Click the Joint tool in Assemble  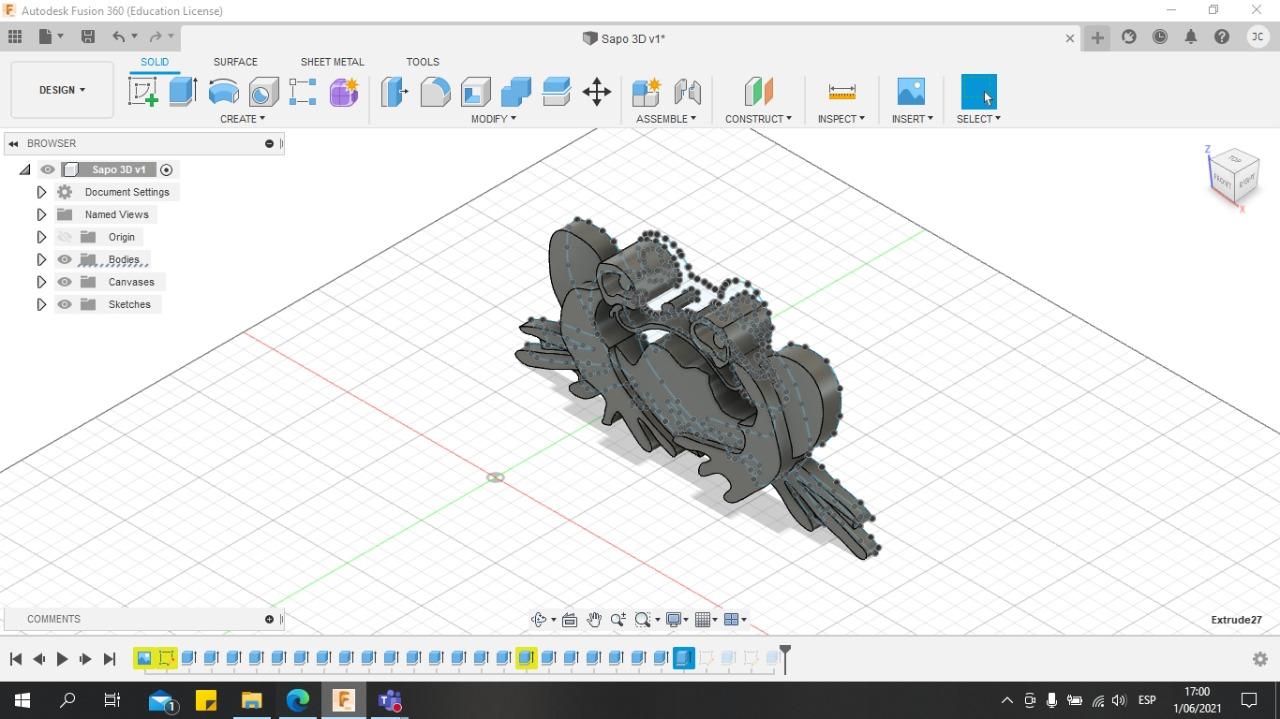(687, 92)
